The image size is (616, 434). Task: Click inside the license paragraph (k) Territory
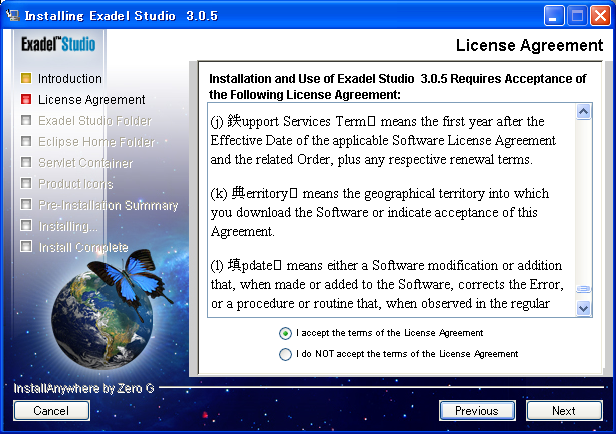(x=380, y=212)
